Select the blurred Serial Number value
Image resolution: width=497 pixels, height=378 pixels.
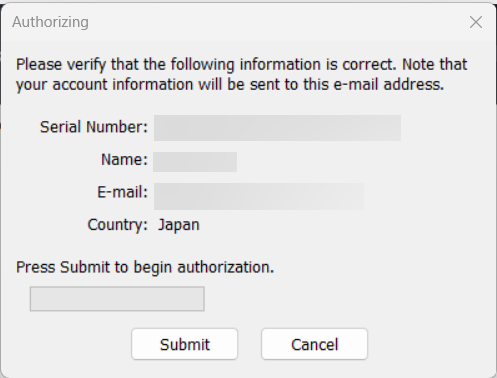tap(277, 128)
